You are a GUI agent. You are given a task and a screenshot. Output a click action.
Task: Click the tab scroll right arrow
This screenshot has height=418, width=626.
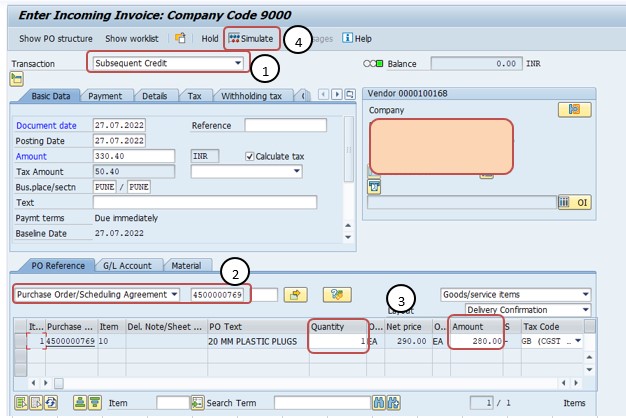pos(337,94)
